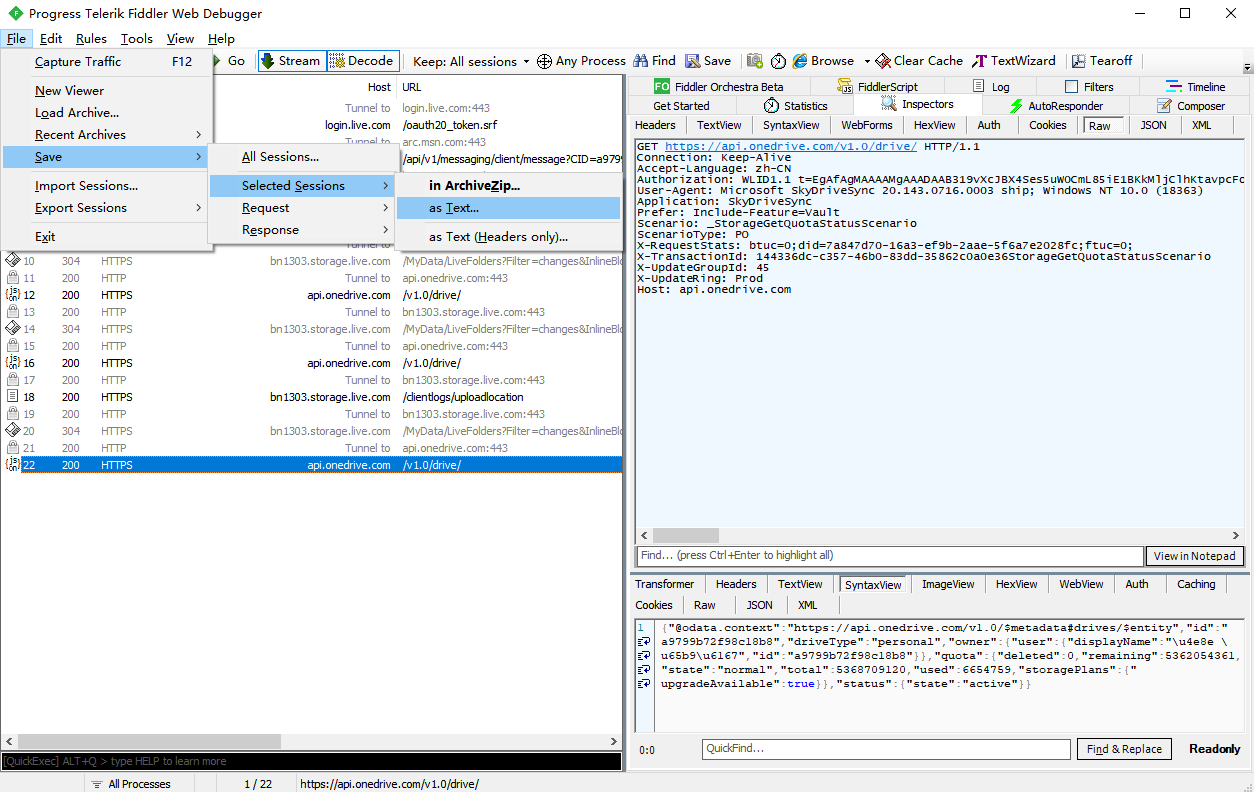Screen dimensions: 1254x792
Task: Click the View in Notepad button
Action: pyautogui.click(x=1194, y=556)
